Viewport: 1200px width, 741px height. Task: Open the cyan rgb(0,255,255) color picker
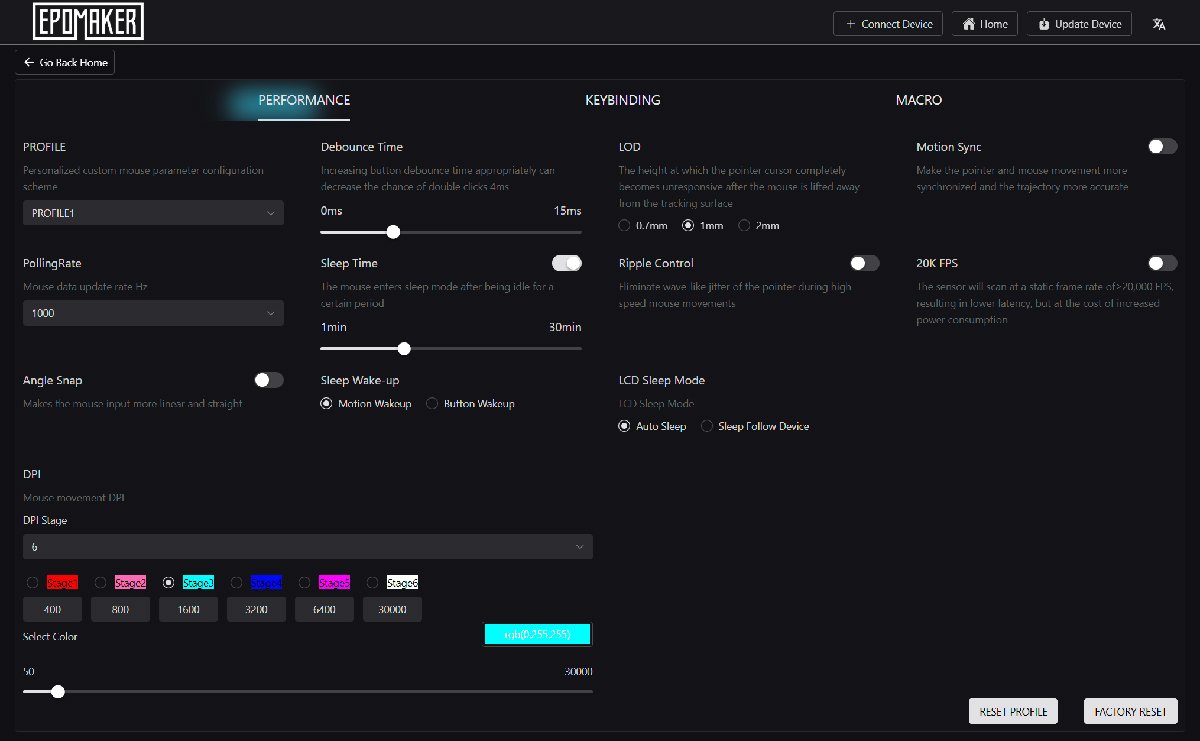coord(538,634)
